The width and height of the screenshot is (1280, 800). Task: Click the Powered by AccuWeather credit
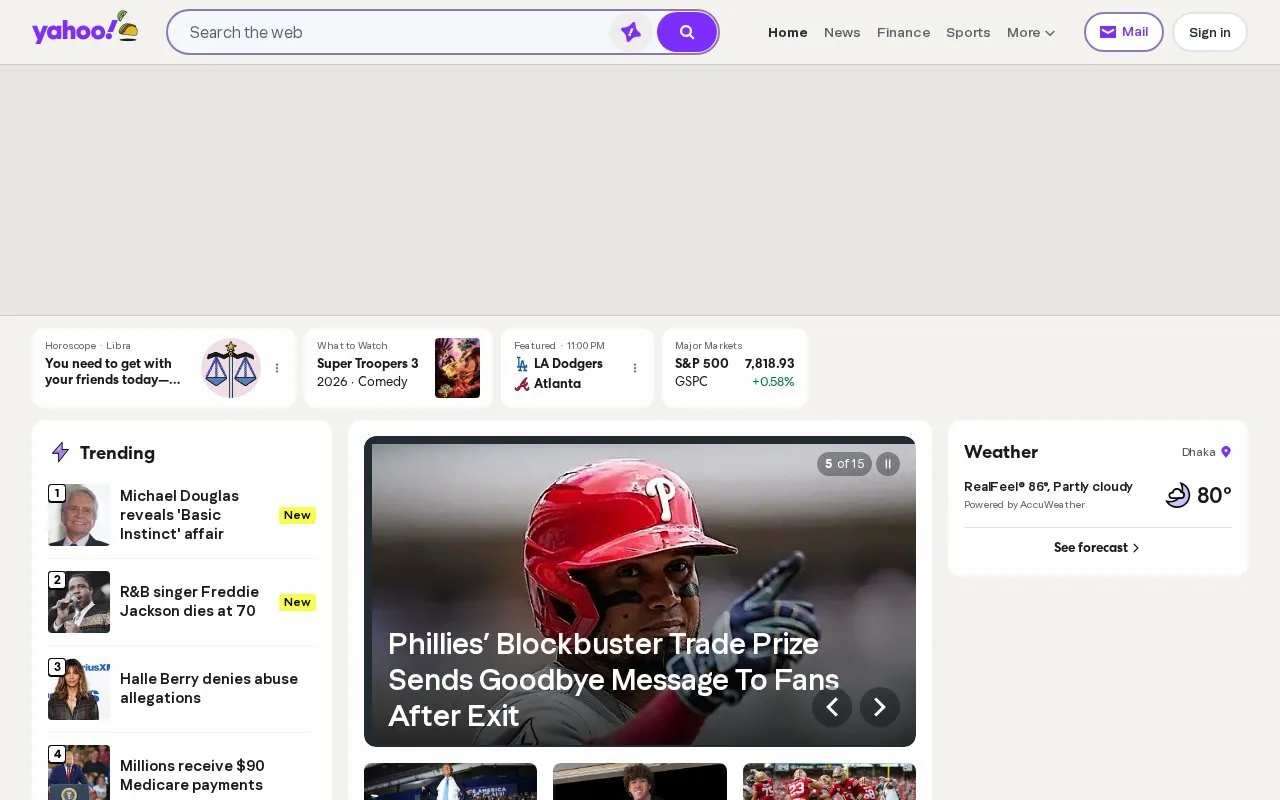coord(1024,505)
